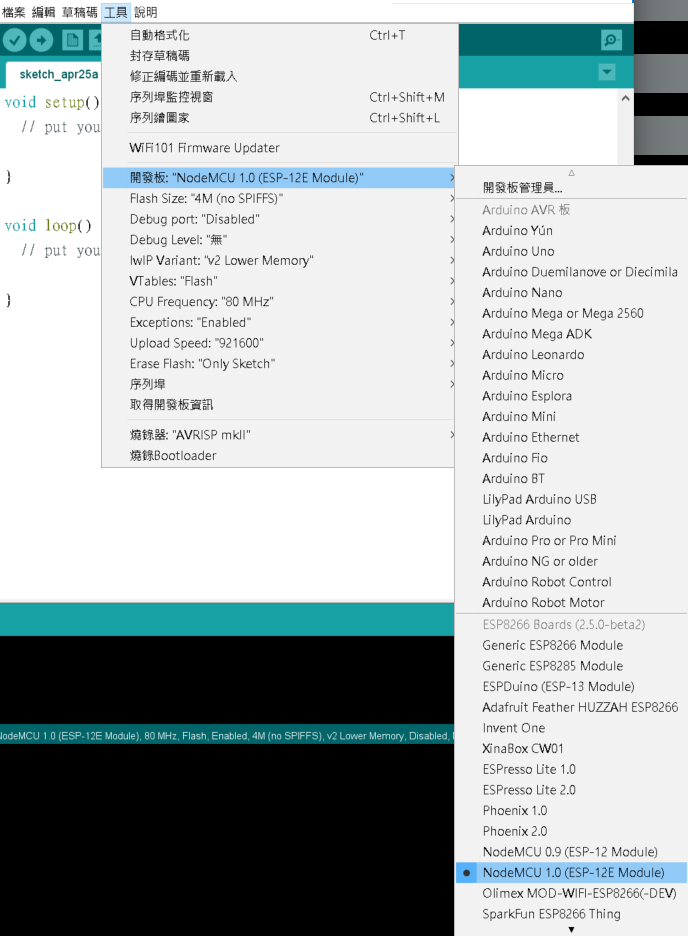Click the New sketch toolbar icon

pos(73,41)
